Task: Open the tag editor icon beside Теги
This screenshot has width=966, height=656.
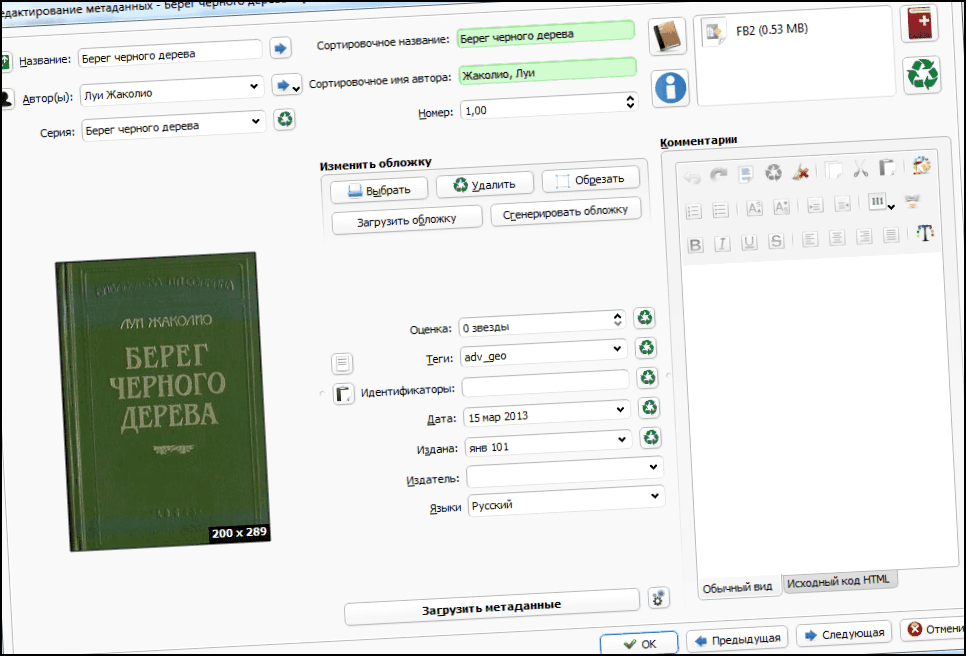Action: tap(342, 362)
